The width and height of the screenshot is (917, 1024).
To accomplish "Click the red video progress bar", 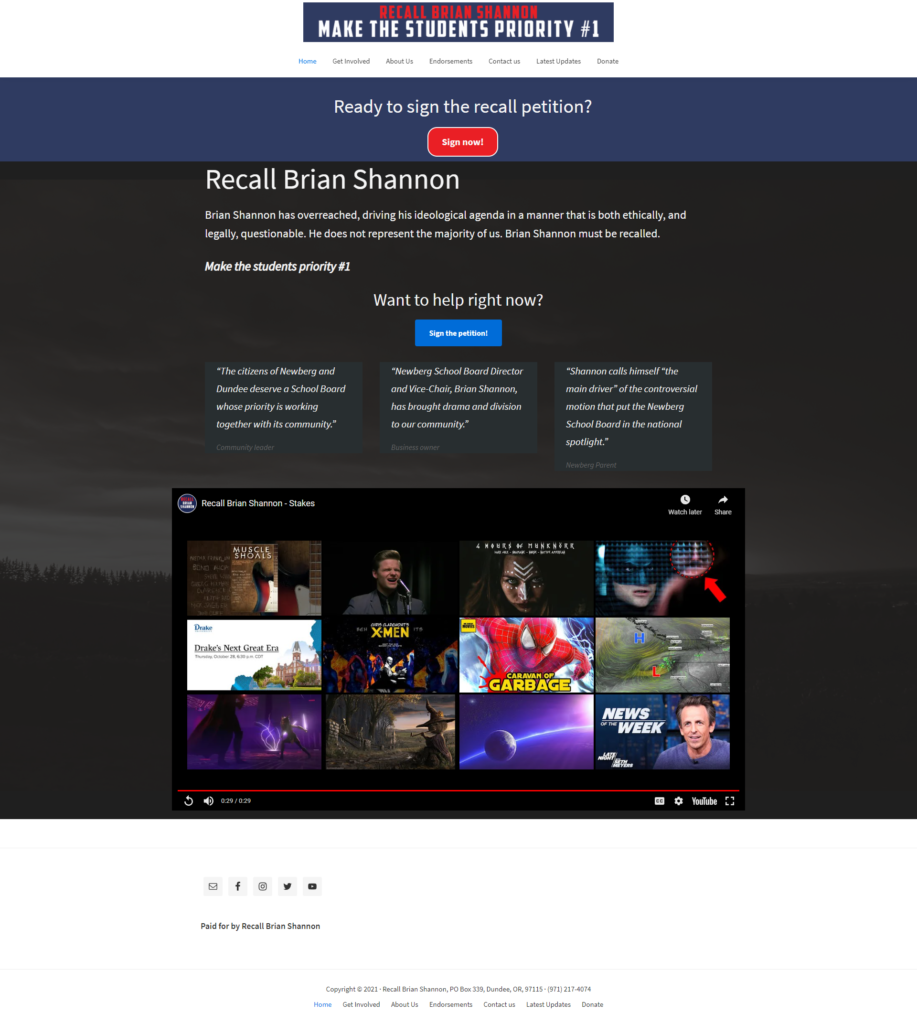I will 458,790.
